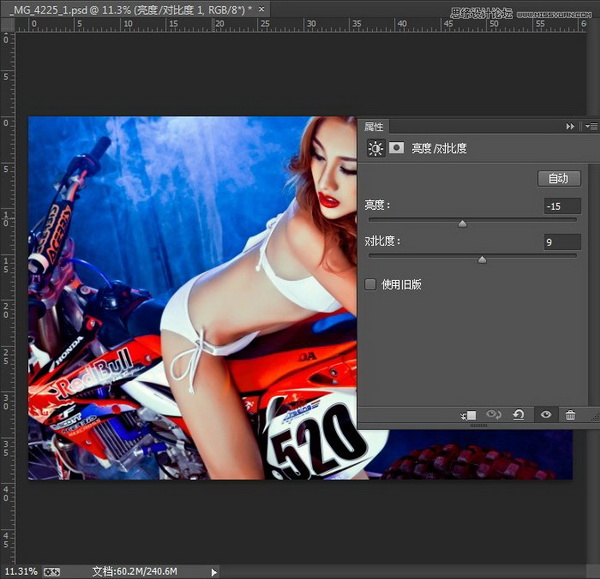Close the _MG_4225_1.psd document tab

263,9
